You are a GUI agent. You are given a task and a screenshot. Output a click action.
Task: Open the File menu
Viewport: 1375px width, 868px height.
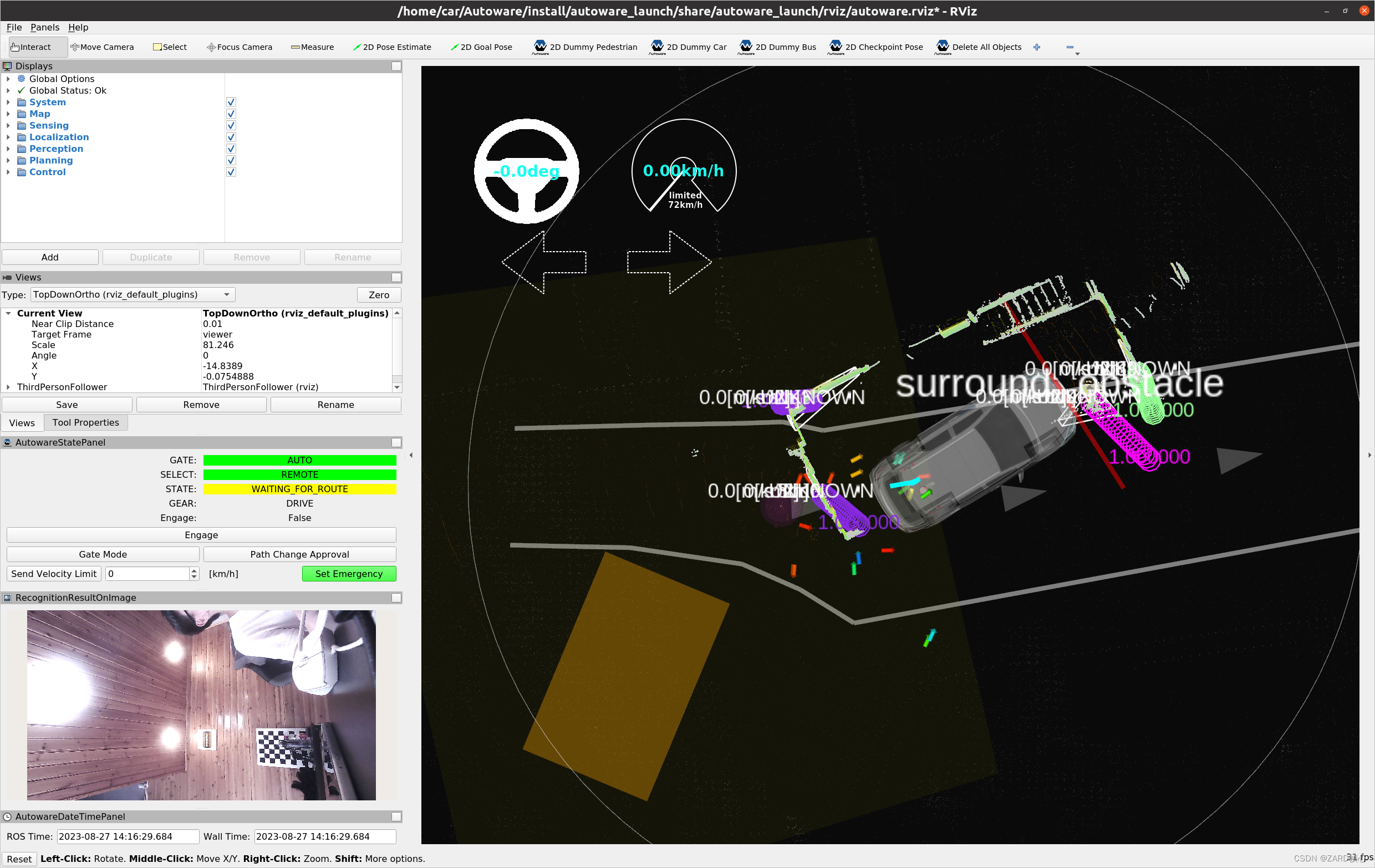pos(14,27)
